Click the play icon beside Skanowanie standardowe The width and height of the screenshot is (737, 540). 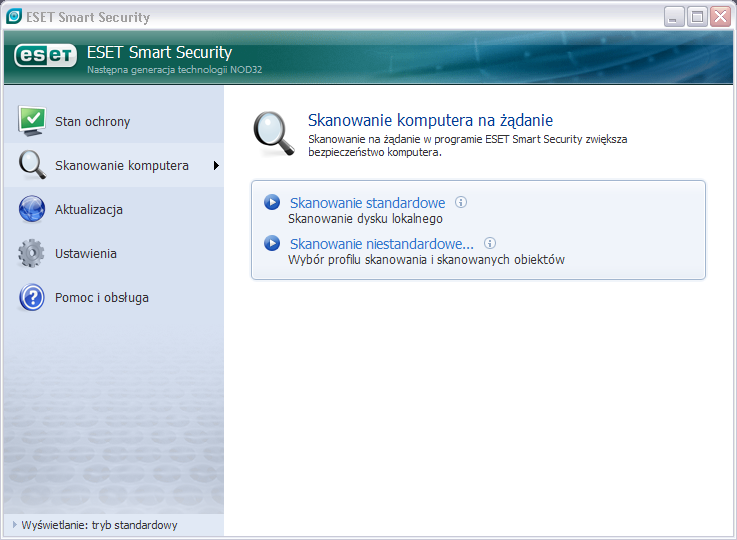(272, 203)
